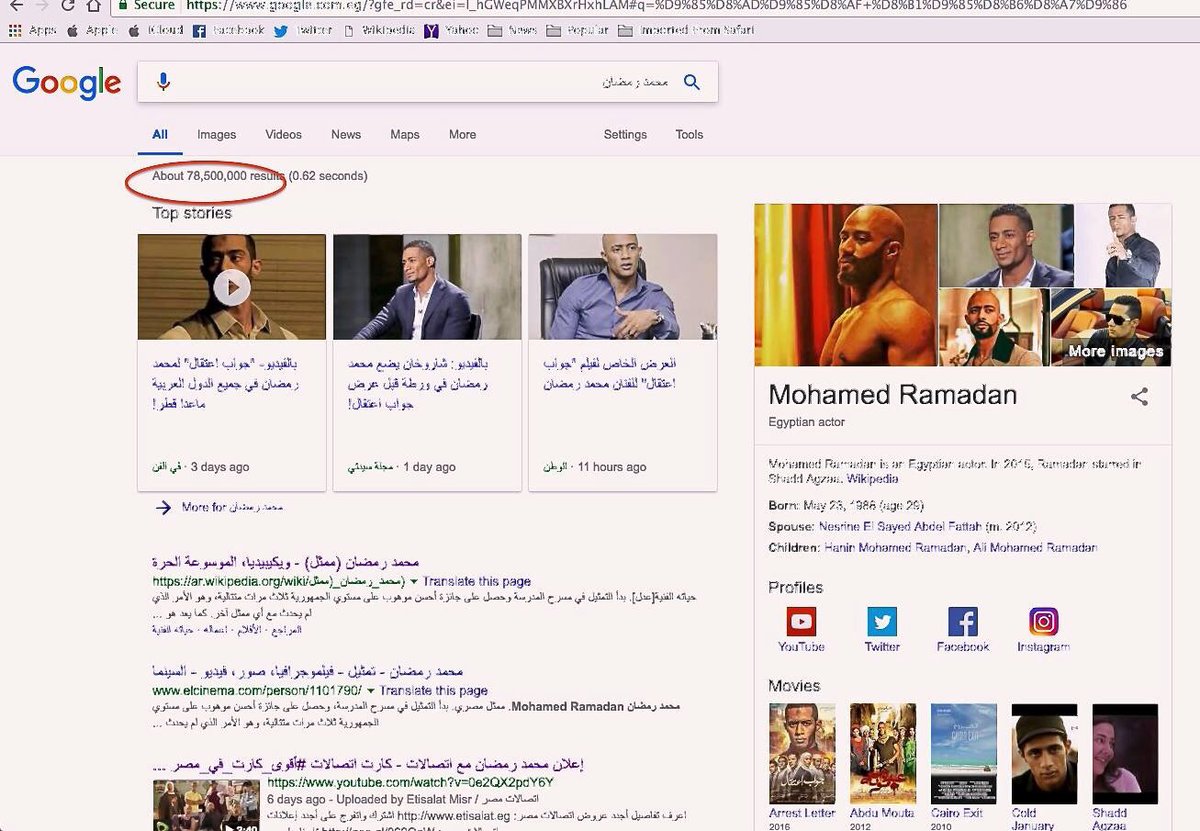Reload the page with refresh icon

point(68,5)
